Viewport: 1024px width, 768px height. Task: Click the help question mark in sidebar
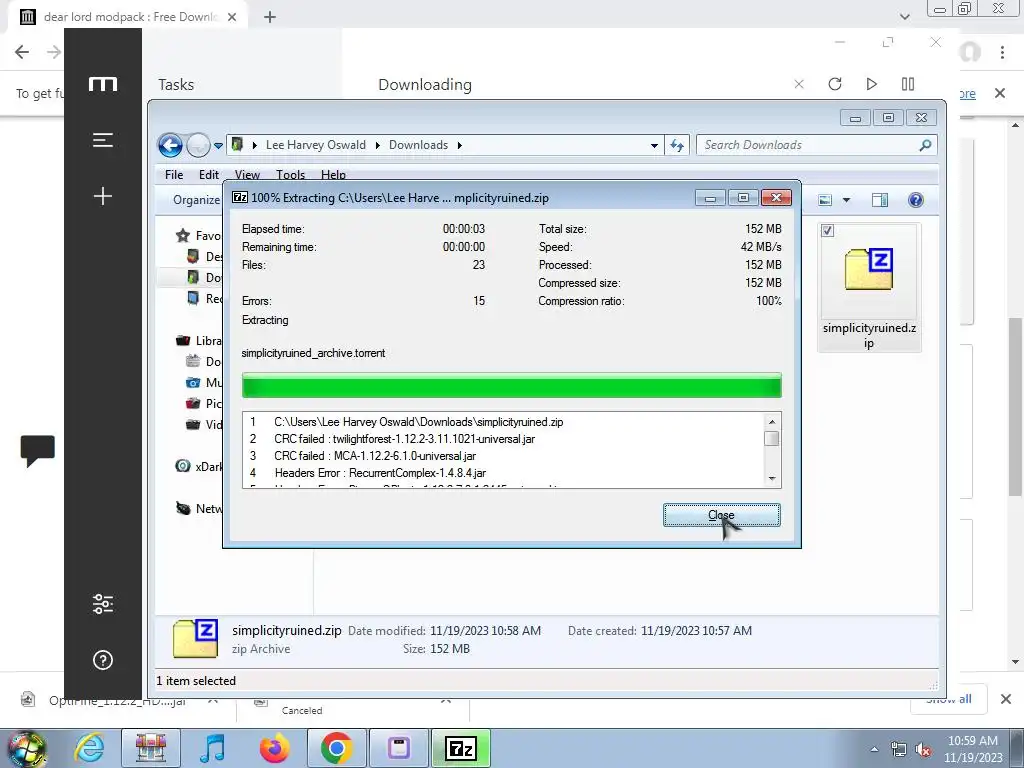pos(103,660)
